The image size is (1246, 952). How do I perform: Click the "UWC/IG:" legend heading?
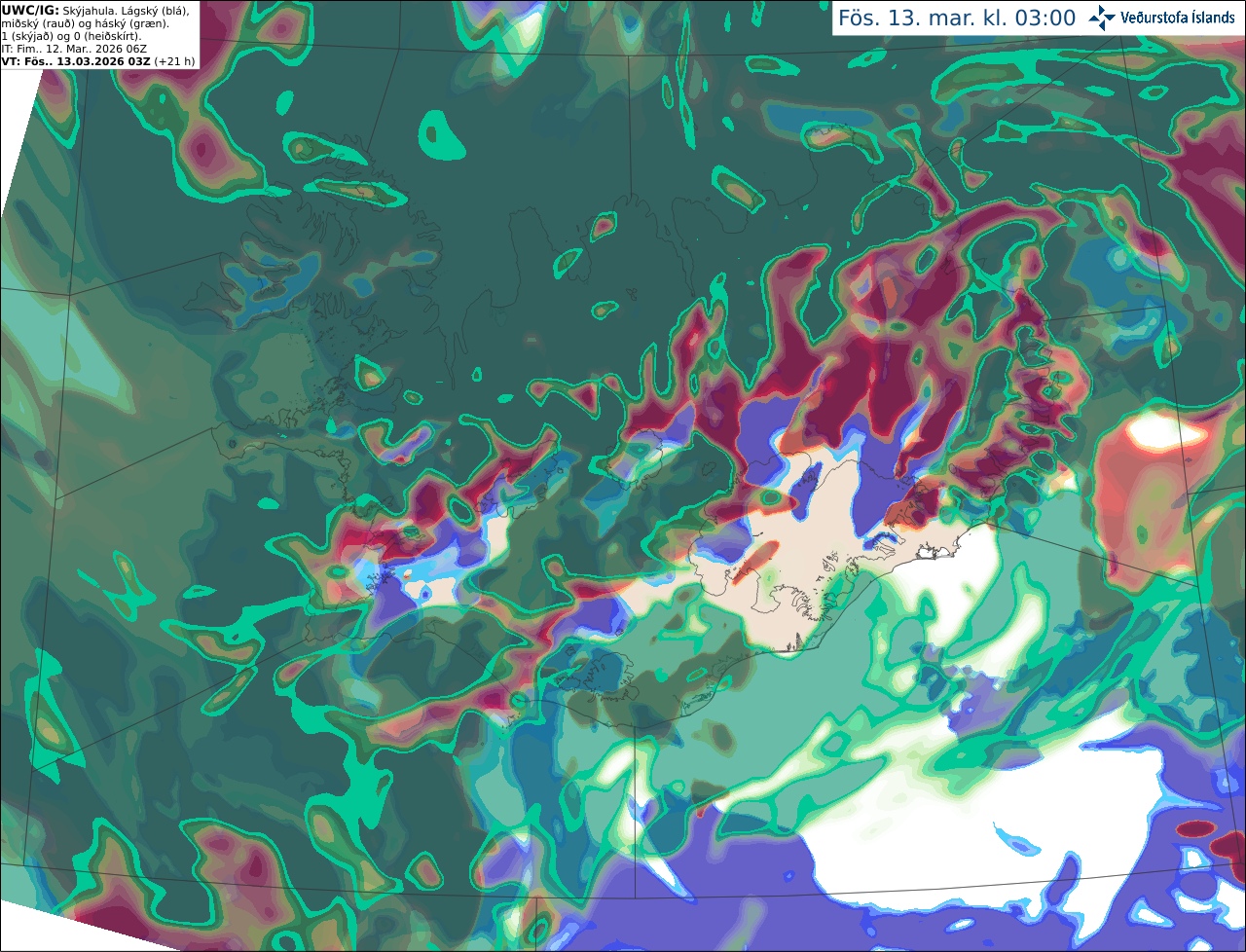point(30,11)
